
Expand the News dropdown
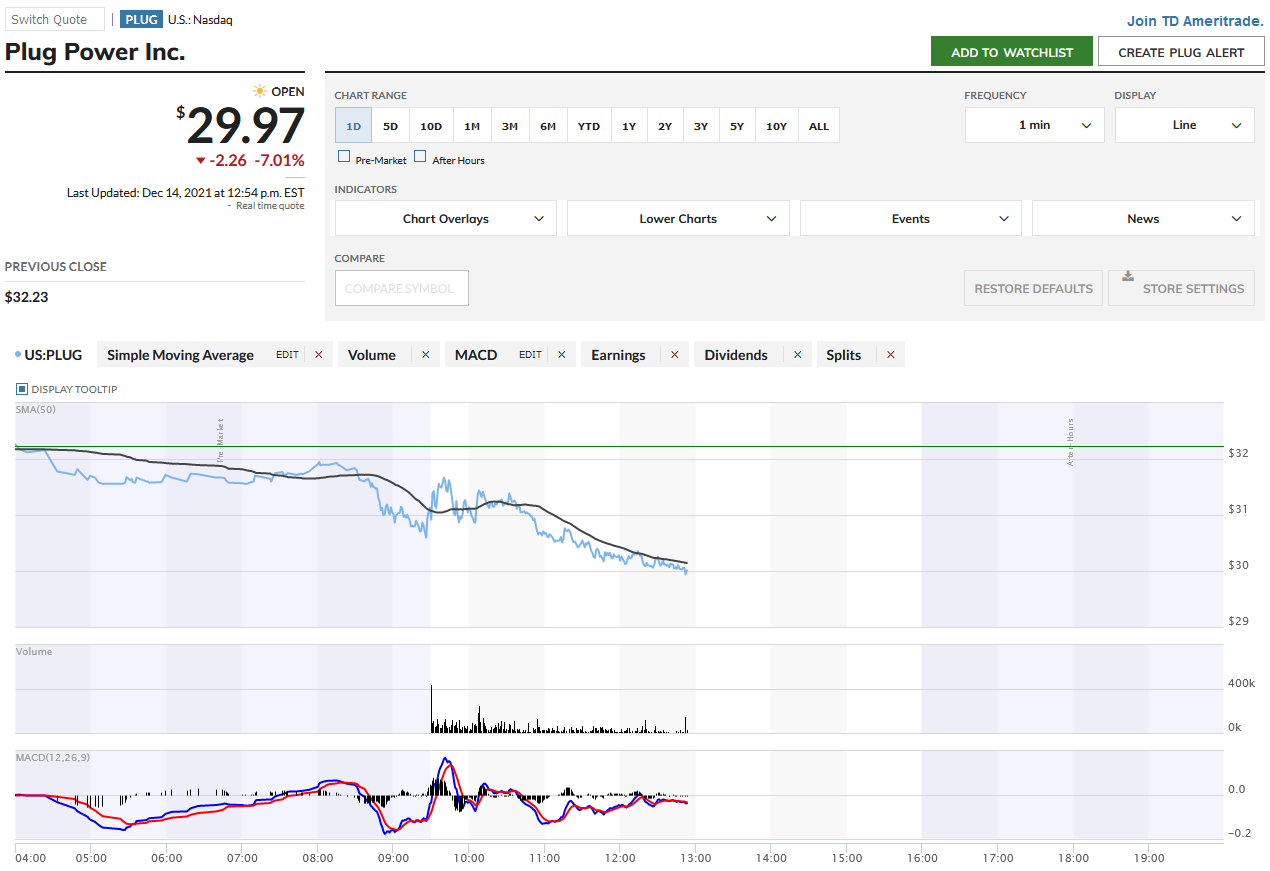(x=1143, y=219)
